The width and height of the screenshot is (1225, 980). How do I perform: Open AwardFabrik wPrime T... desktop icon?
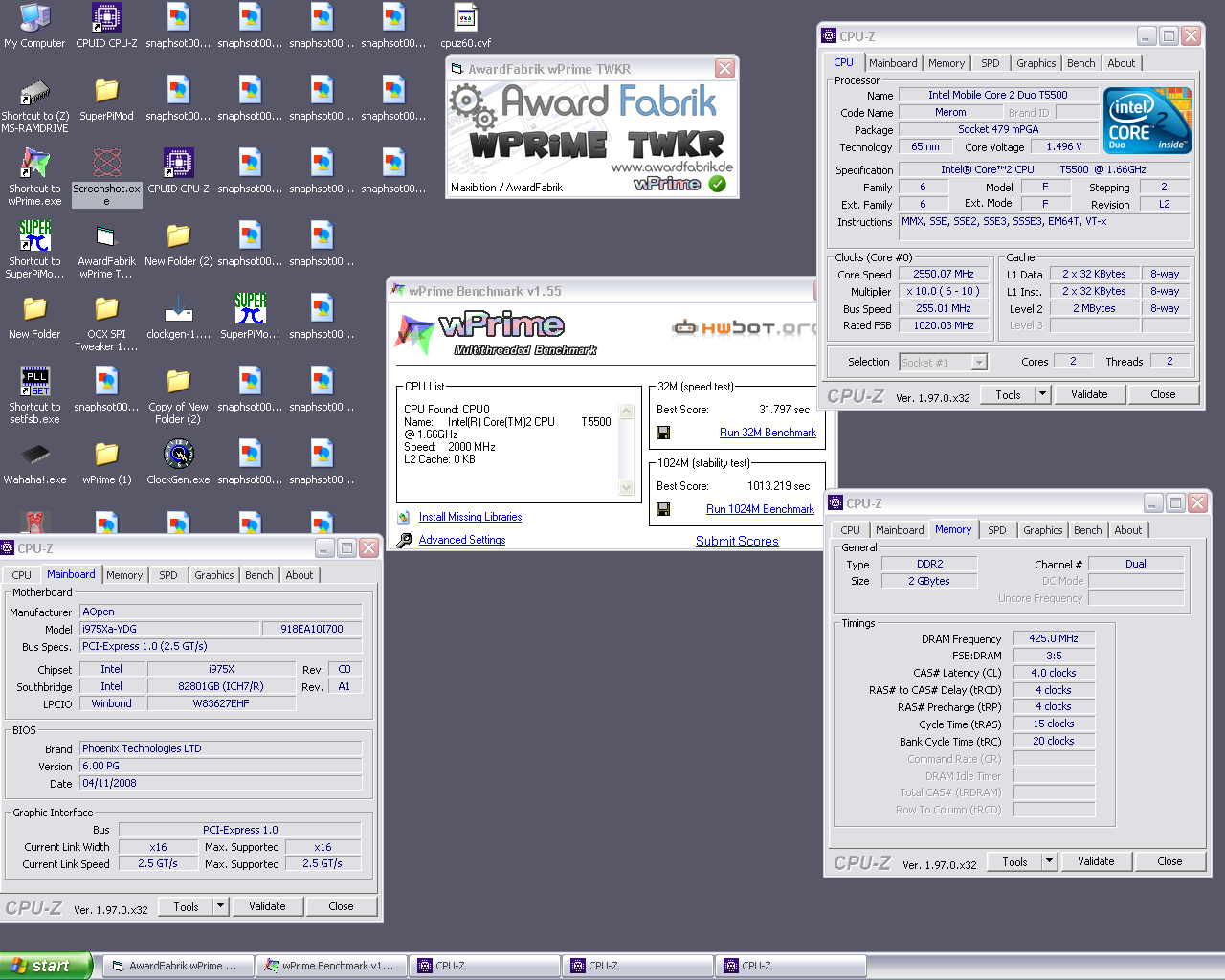click(106, 251)
